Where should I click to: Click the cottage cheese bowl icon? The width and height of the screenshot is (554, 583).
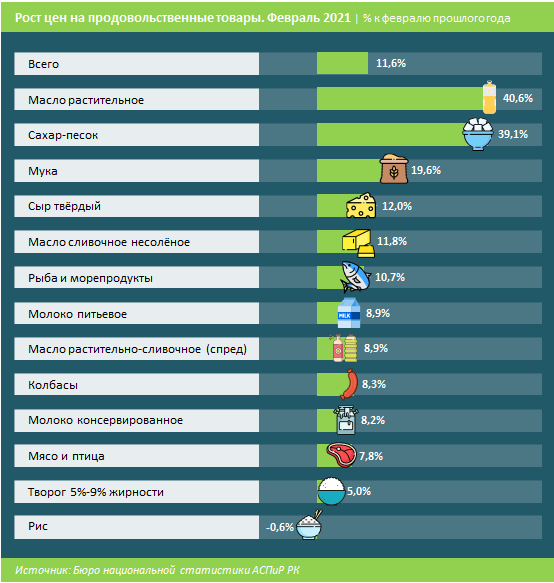point(331,492)
